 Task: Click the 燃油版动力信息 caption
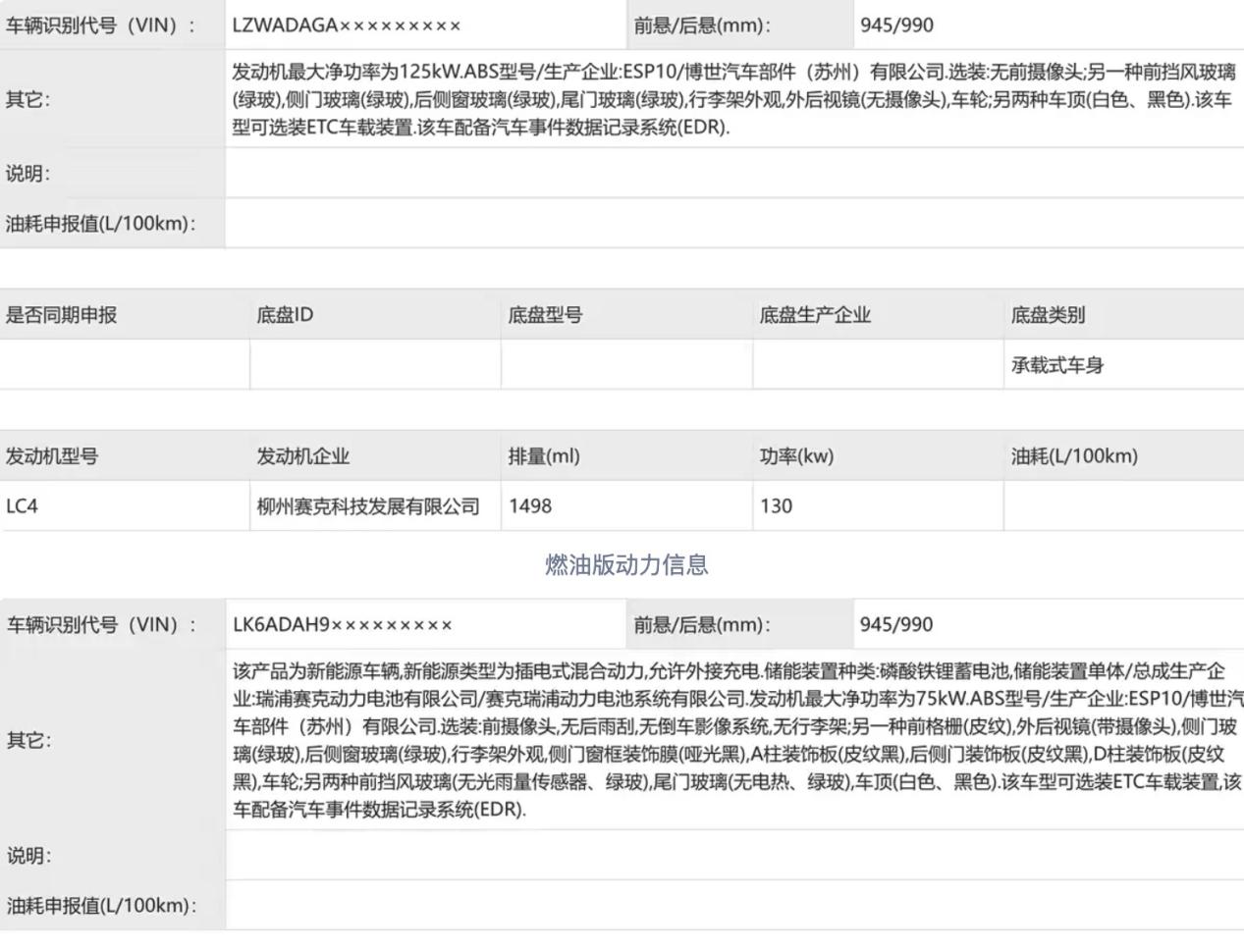click(626, 564)
